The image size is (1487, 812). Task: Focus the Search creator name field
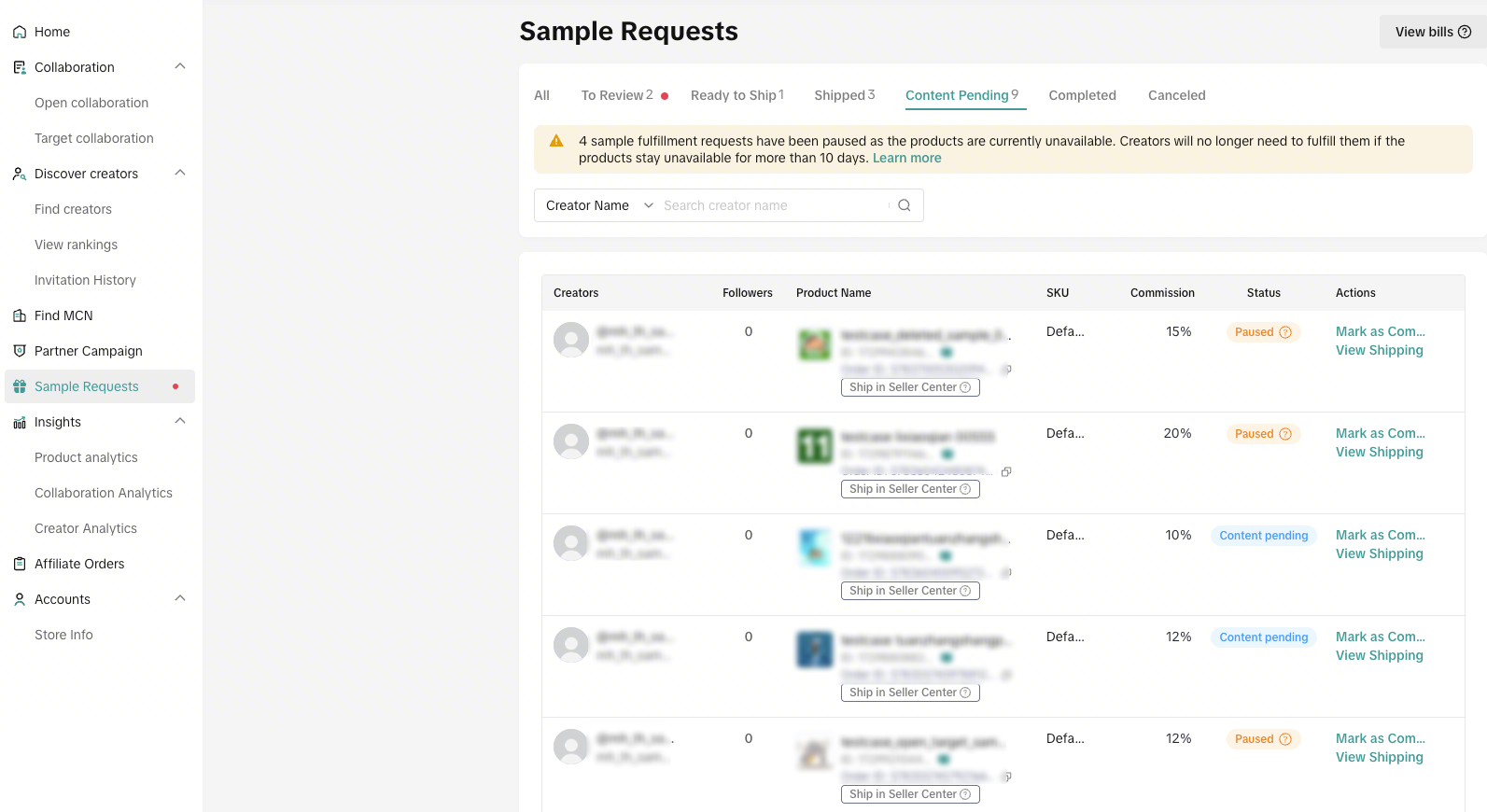pos(773,205)
